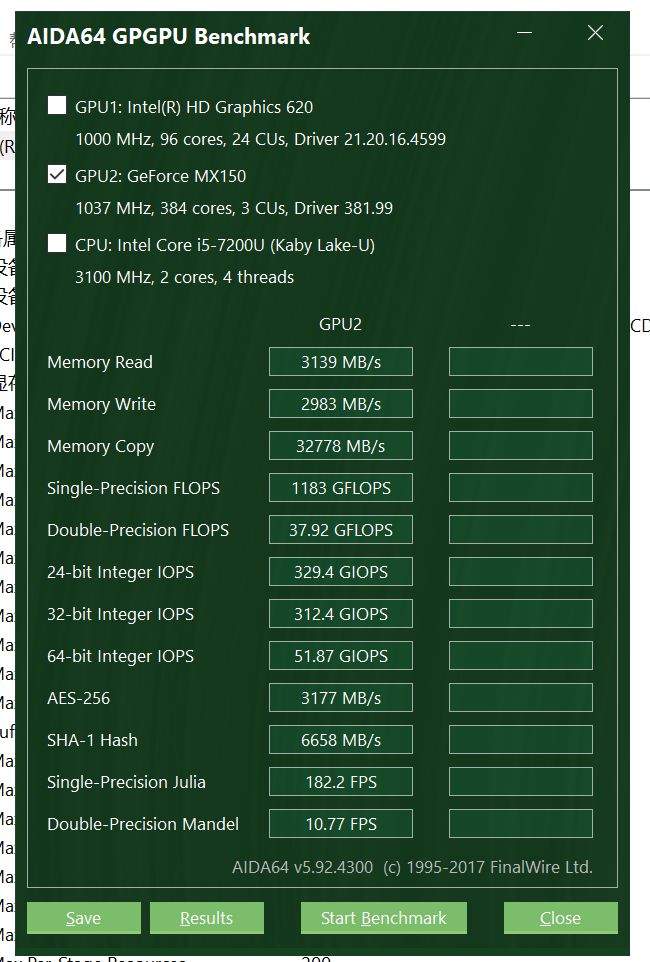Image resolution: width=650 pixels, height=962 pixels.
Task: Minimize the AIDA64 GPGPU Benchmark window
Action: click(524, 33)
